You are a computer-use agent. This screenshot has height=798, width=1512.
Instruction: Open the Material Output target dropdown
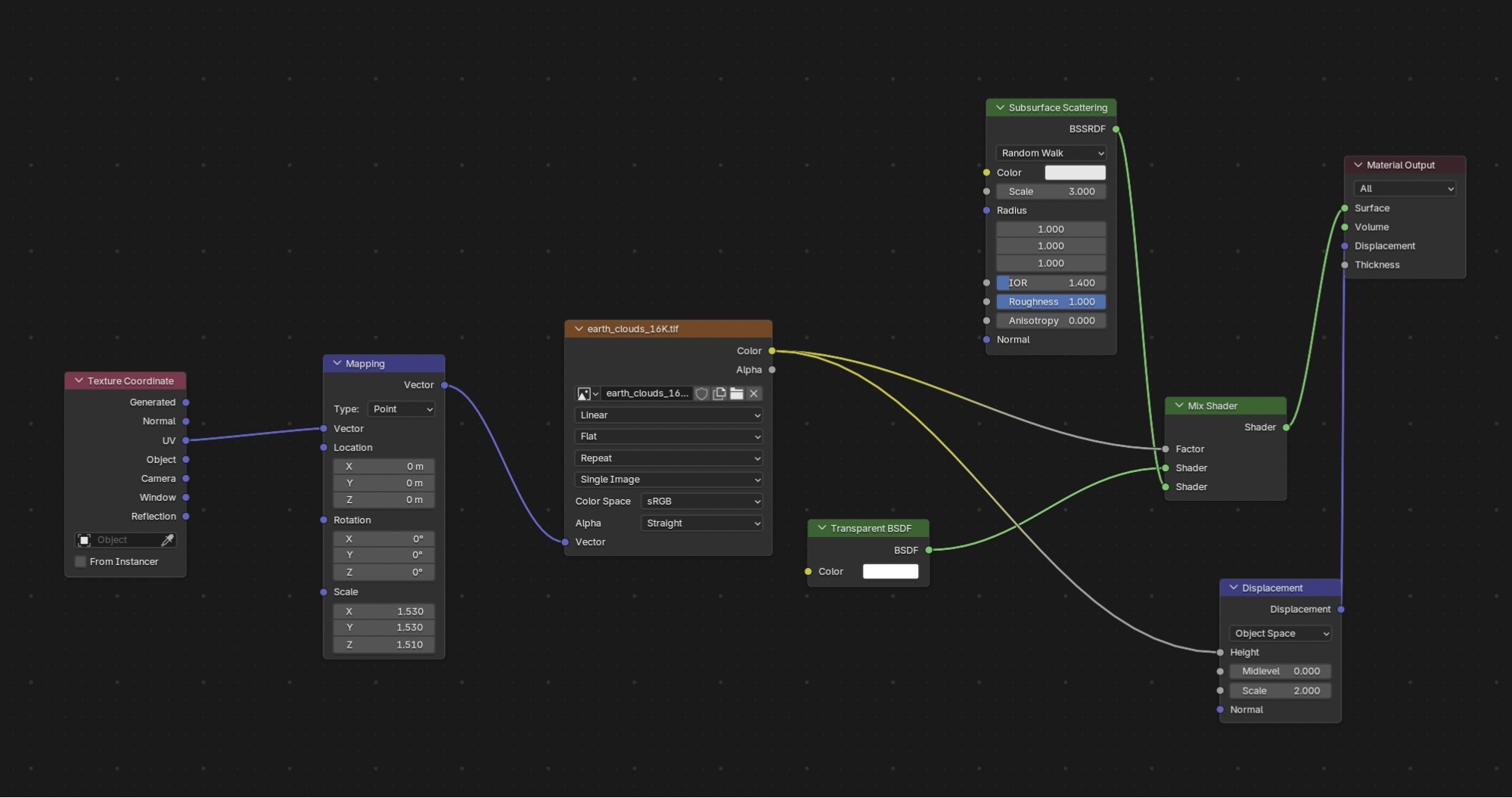[1405, 189]
